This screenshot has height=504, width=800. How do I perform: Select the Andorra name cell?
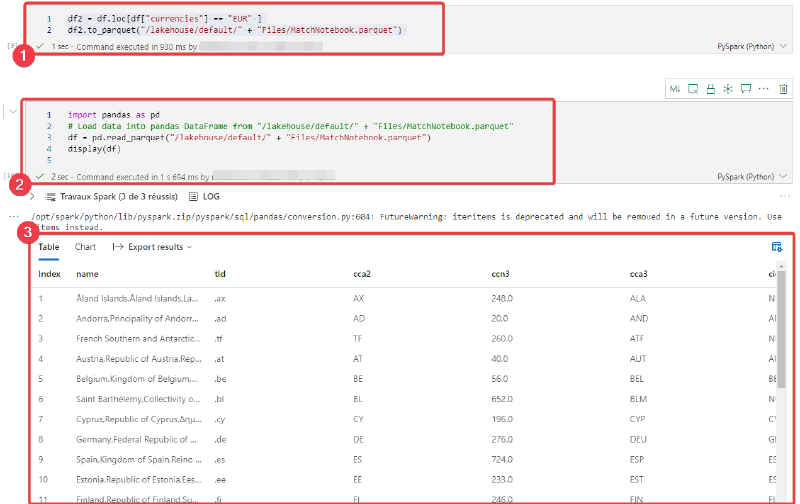(137, 318)
